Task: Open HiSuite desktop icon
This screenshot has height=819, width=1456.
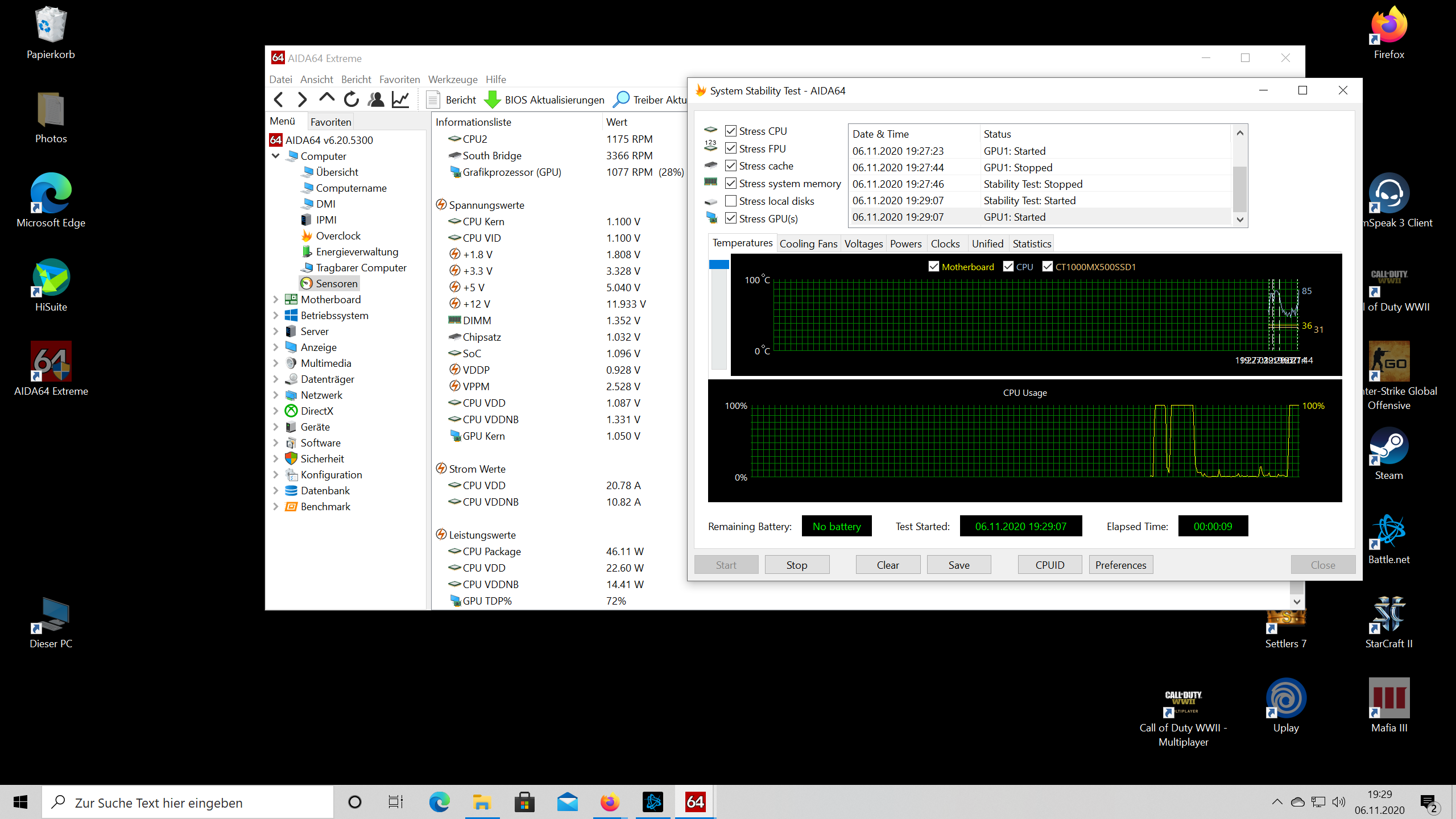Action: (x=51, y=286)
